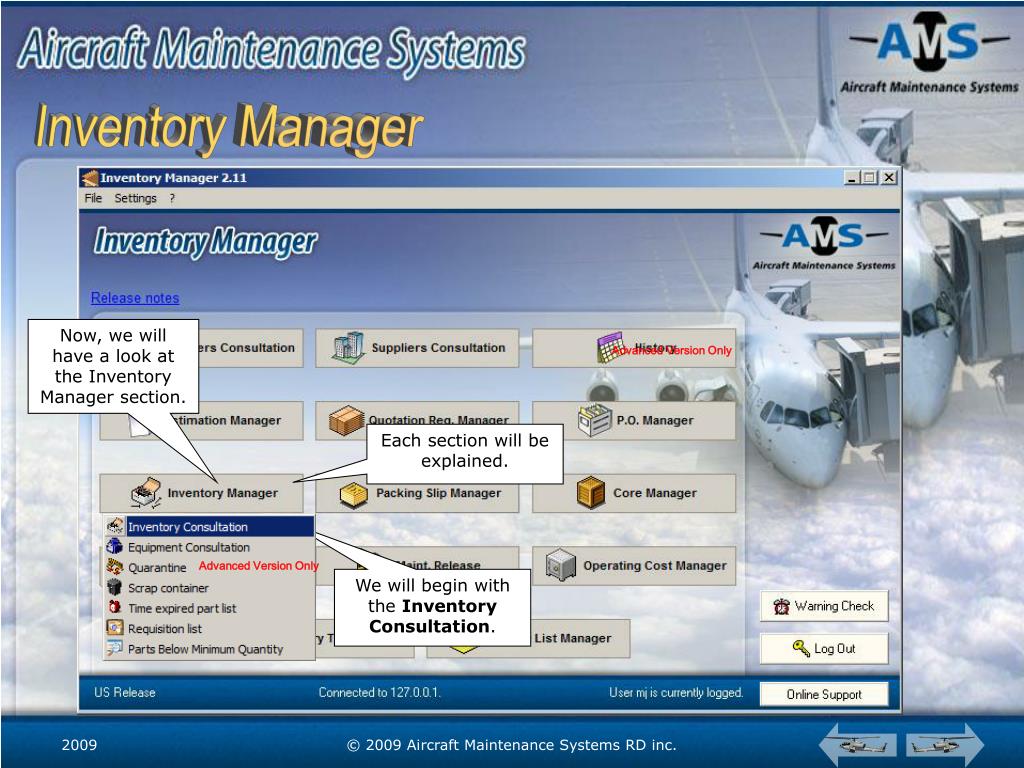The width and height of the screenshot is (1024, 768).
Task: Click the Inventory Manager toolbox icon
Action: 146,493
